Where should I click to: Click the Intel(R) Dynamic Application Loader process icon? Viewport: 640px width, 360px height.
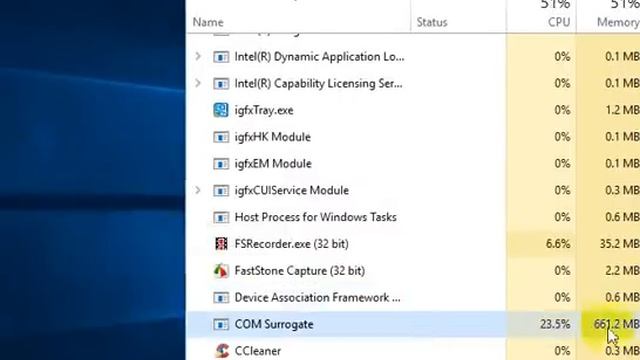(221, 57)
